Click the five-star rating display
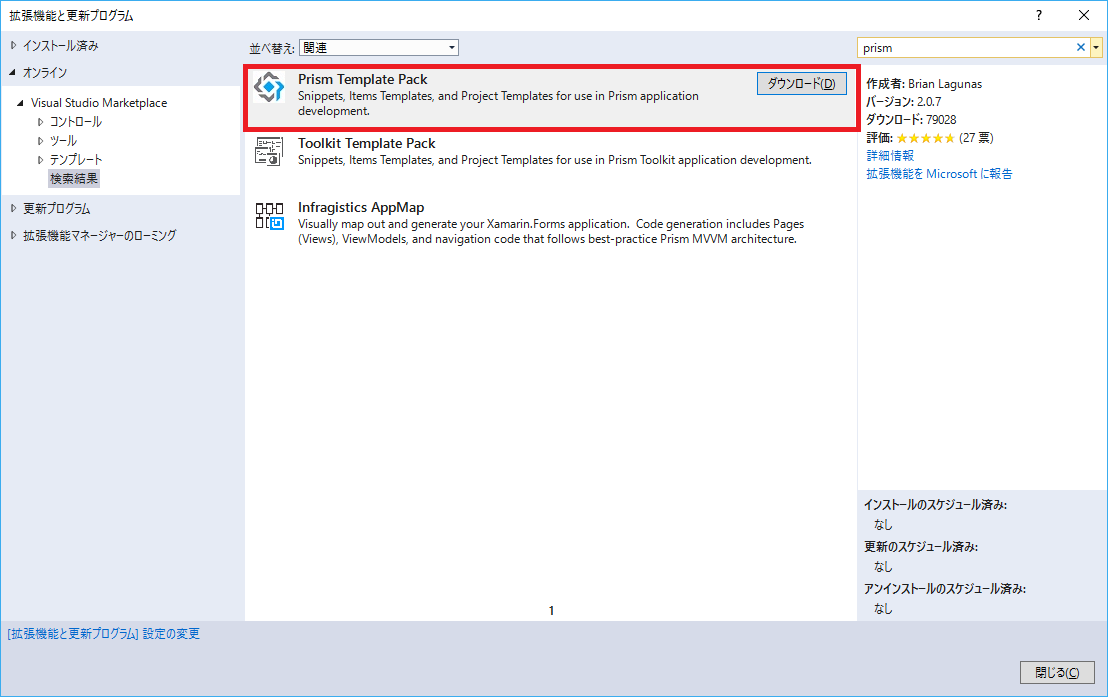1108x697 pixels. click(926, 138)
